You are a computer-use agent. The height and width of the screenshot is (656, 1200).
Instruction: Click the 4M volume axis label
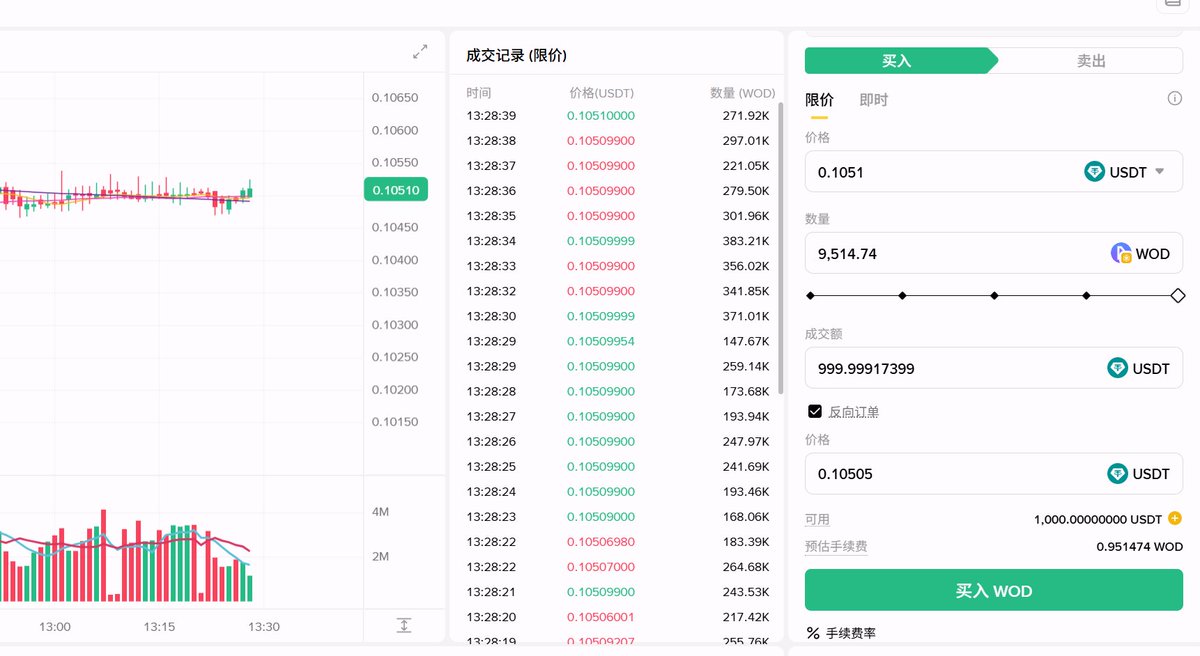click(380, 512)
